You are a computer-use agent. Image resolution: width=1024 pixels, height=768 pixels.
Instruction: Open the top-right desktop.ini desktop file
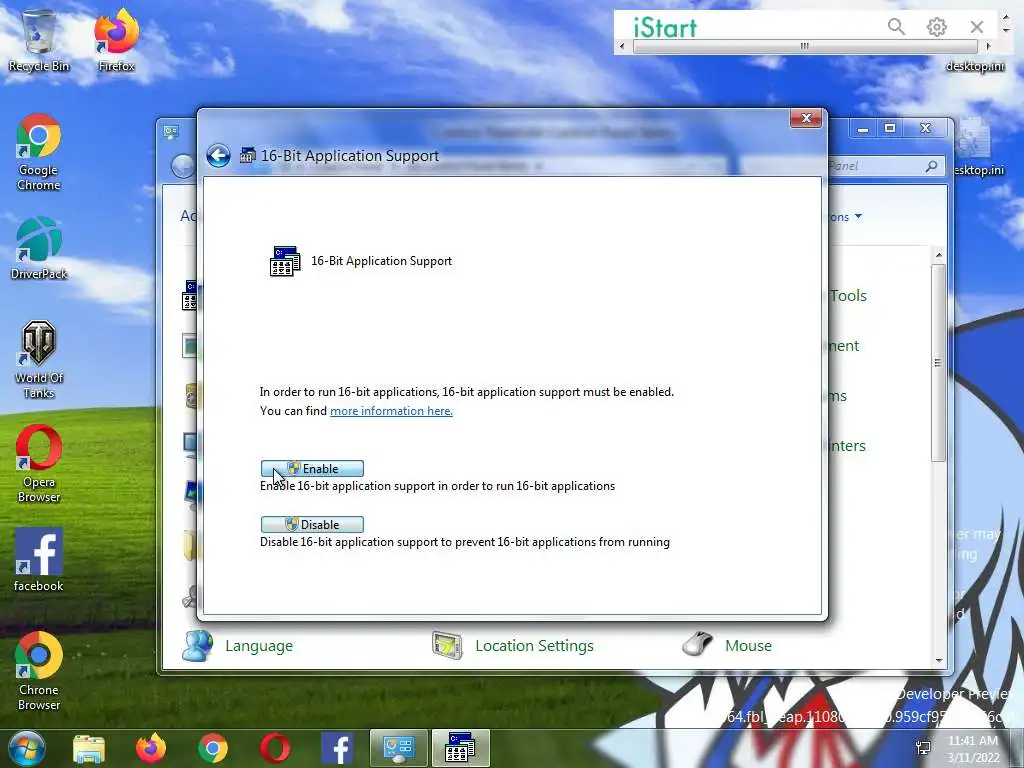(975, 66)
